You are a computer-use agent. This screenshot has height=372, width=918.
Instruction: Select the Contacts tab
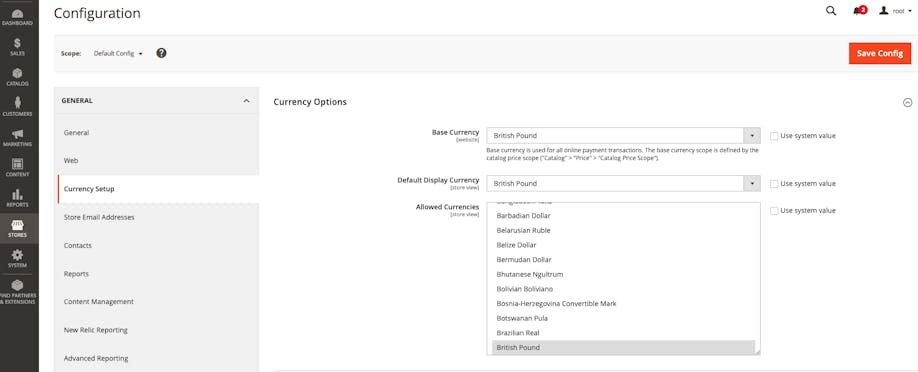[x=158, y=245]
